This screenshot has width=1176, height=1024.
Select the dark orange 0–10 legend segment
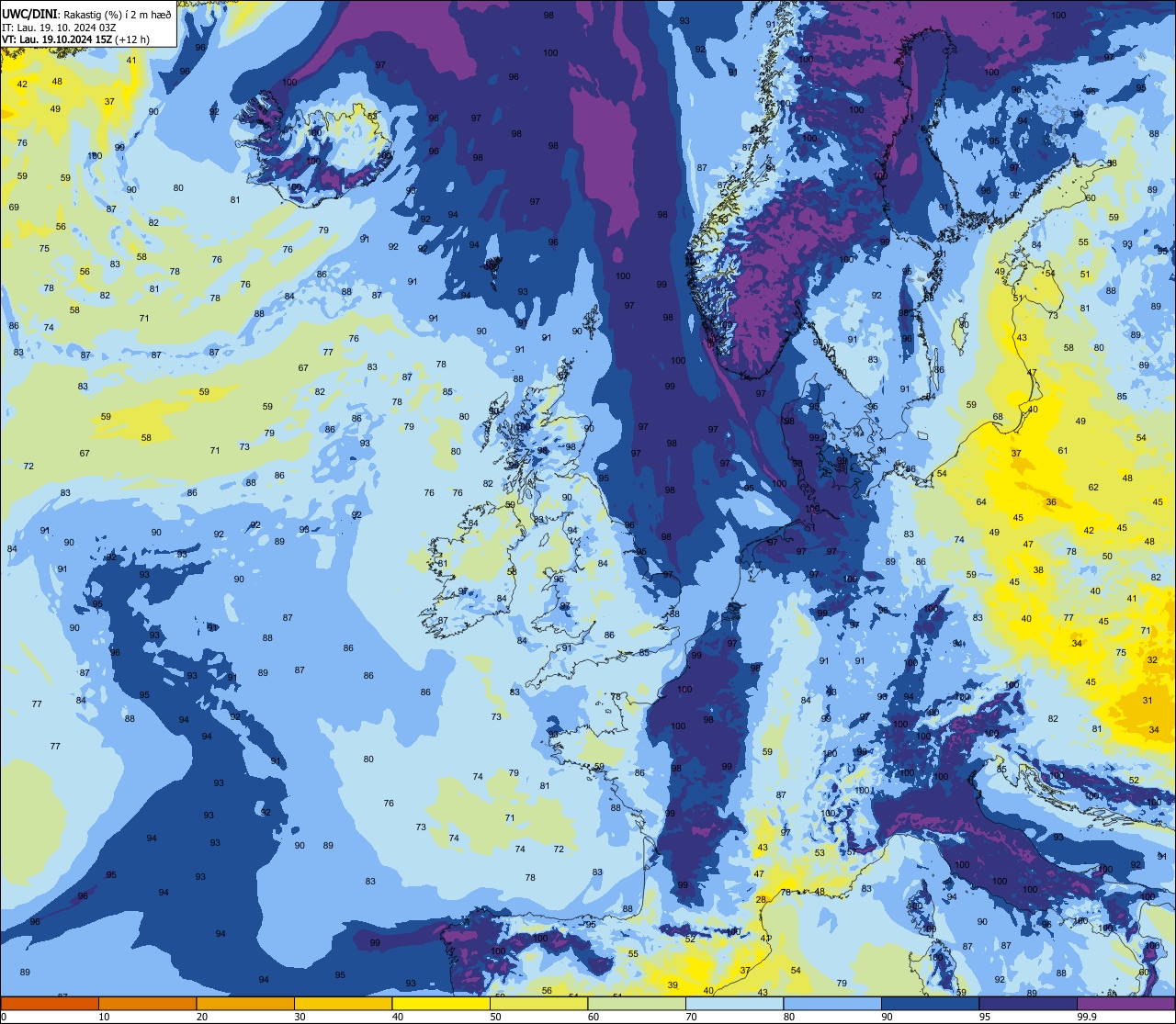point(50,1003)
